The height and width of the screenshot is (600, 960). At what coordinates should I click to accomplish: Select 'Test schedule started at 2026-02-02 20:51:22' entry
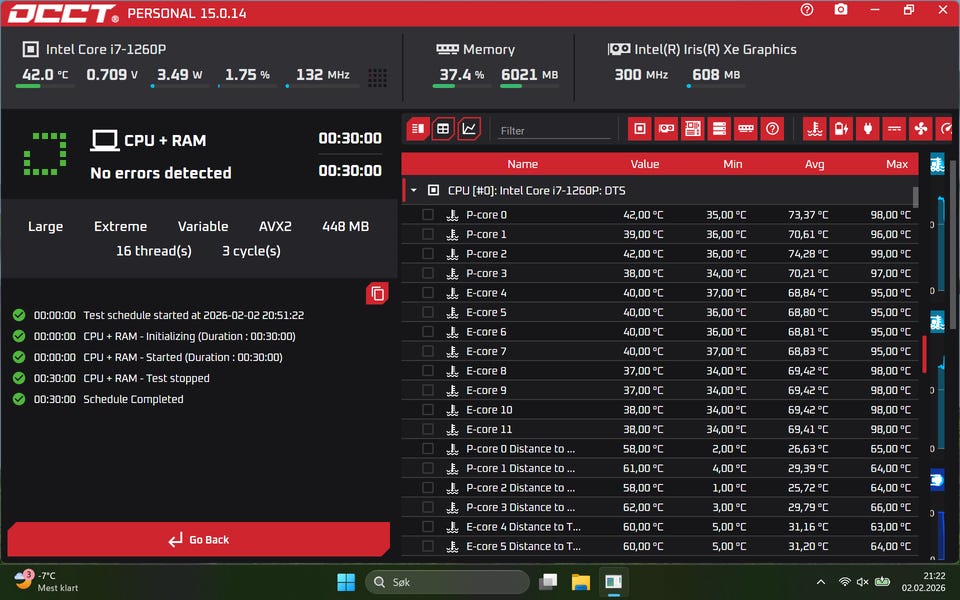pos(193,315)
